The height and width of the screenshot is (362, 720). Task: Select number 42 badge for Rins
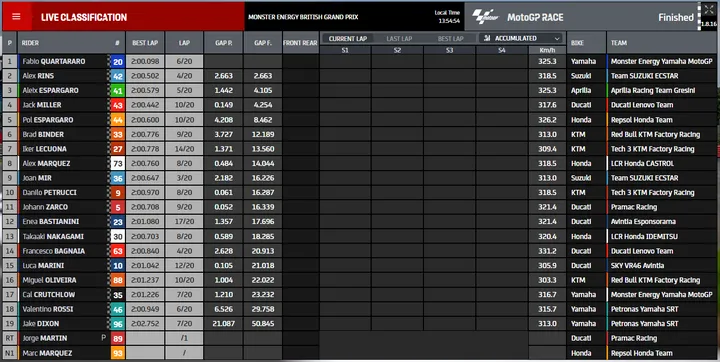[118, 76]
